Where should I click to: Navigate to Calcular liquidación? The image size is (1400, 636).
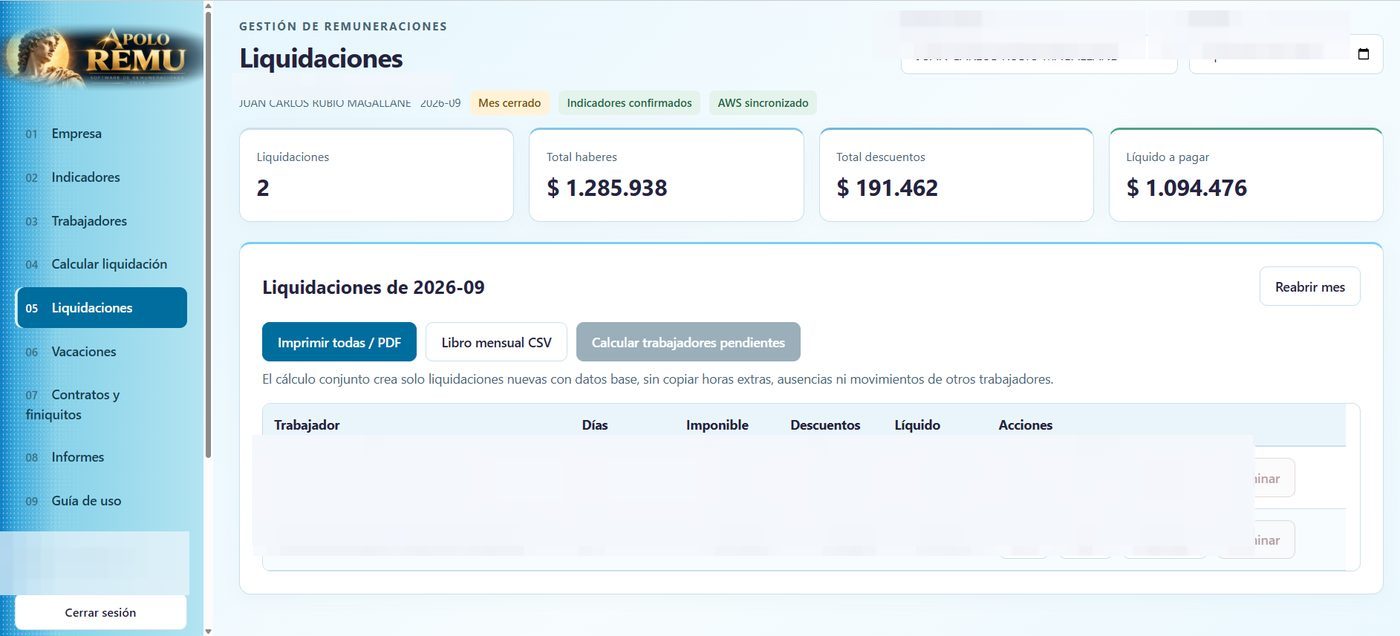click(x=101, y=264)
